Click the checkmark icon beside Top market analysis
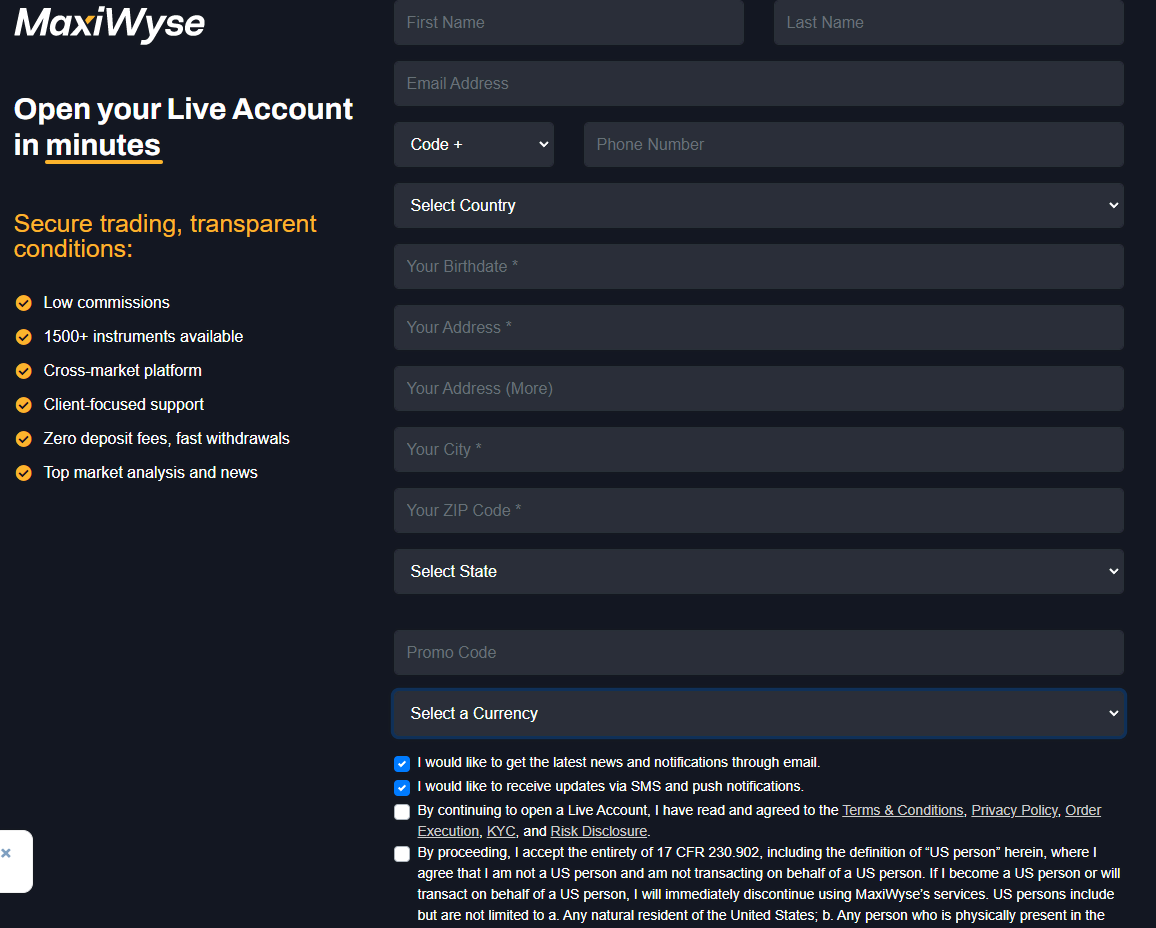The width and height of the screenshot is (1156, 928). [24, 473]
